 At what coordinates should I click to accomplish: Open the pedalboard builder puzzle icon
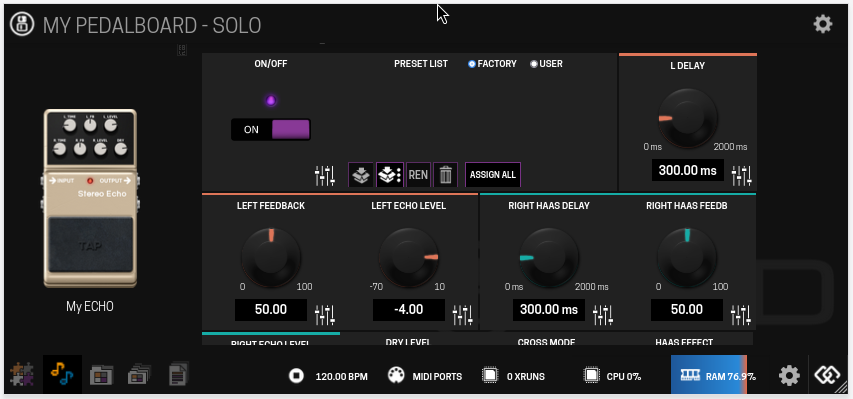click(x=22, y=375)
